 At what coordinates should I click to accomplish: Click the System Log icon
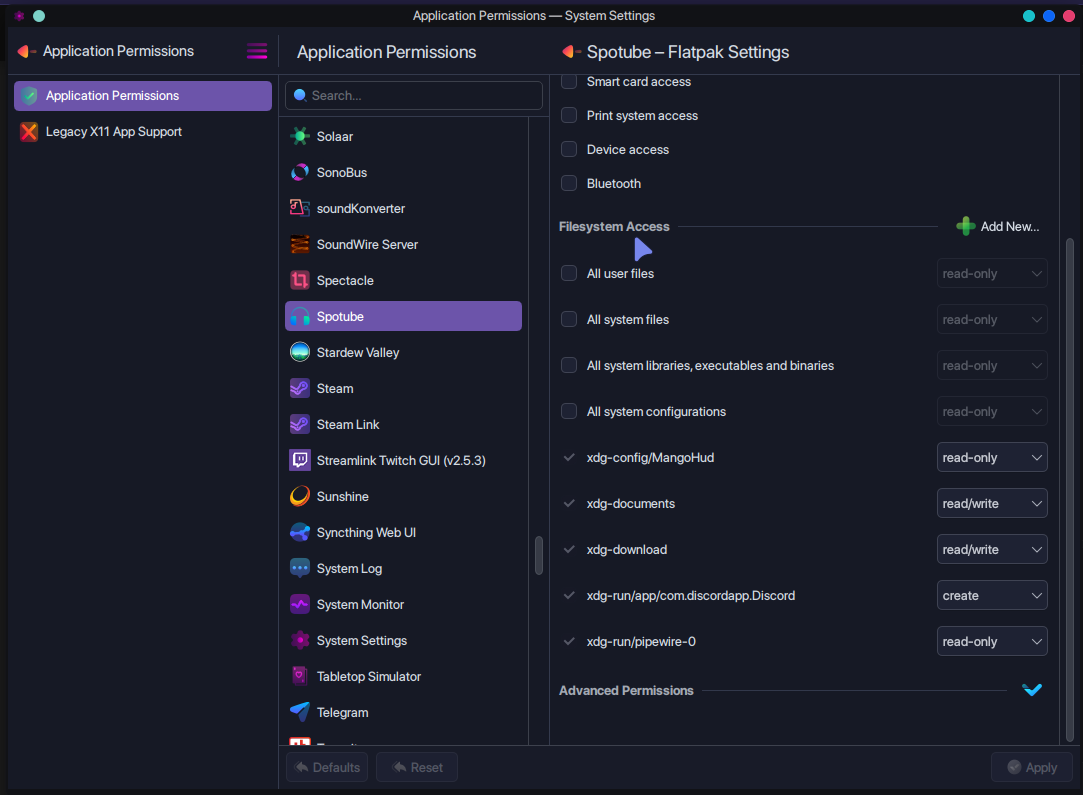click(x=300, y=568)
